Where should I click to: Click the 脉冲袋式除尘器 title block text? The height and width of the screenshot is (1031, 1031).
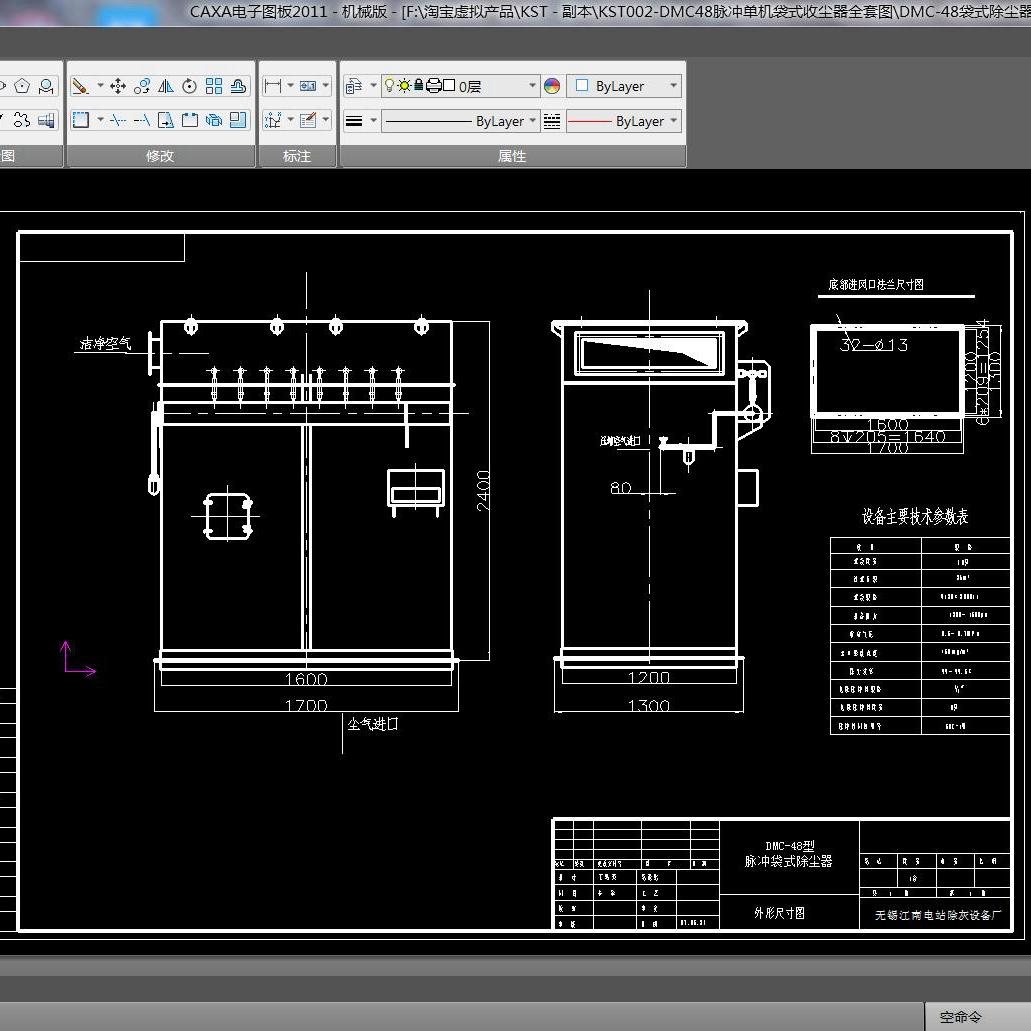(788, 861)
